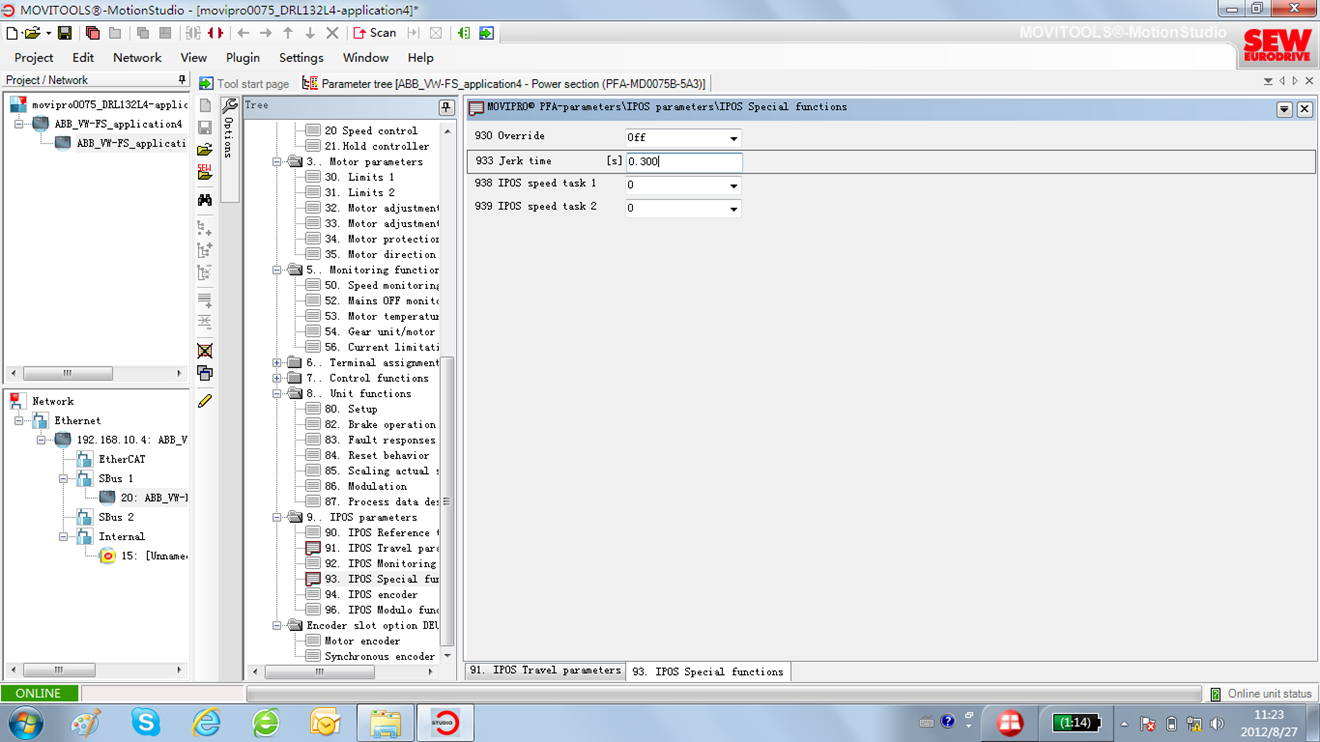The image size is (1320, 742).
Task: Click the crossed-out box icon in the side toolbar
Action: 205,351
